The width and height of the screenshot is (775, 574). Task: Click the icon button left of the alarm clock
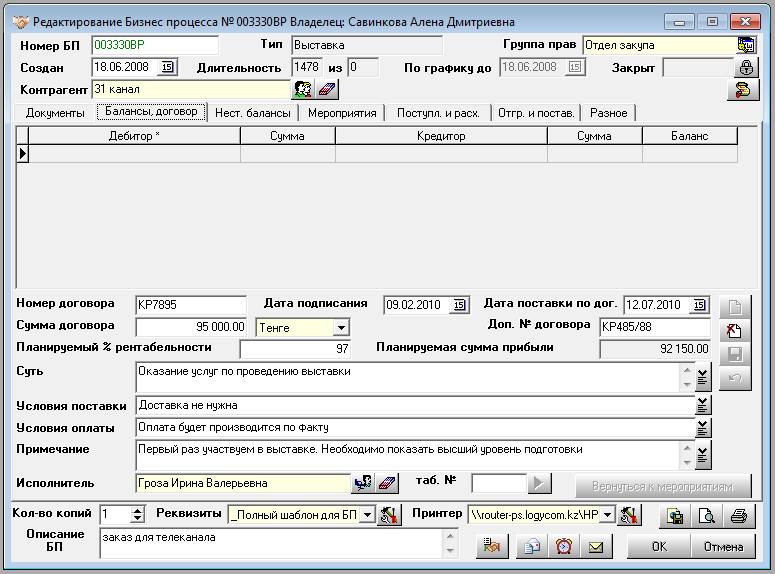tap(532, 546)
